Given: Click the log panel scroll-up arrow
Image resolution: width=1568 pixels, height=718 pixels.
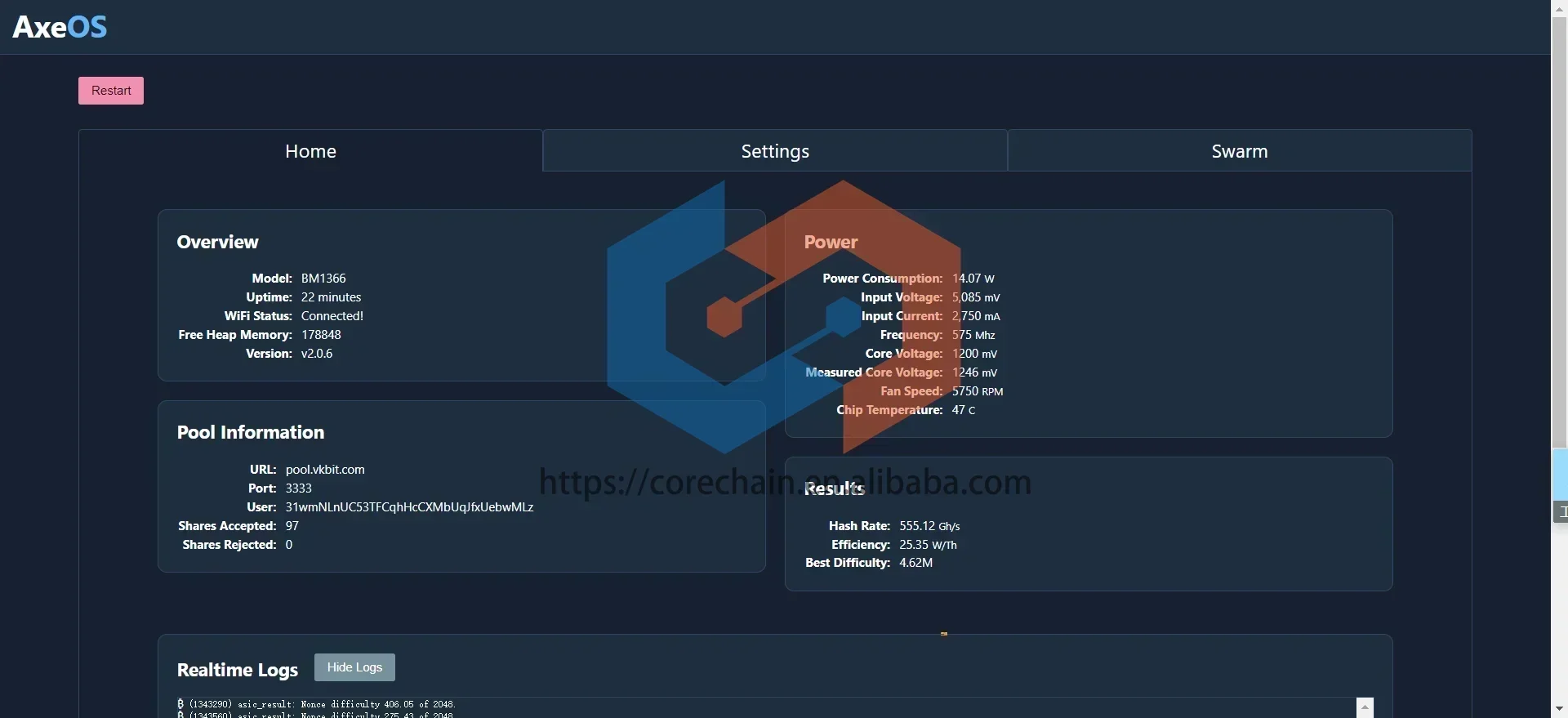Looking at the screenshot, I should tap(1365, 707).
